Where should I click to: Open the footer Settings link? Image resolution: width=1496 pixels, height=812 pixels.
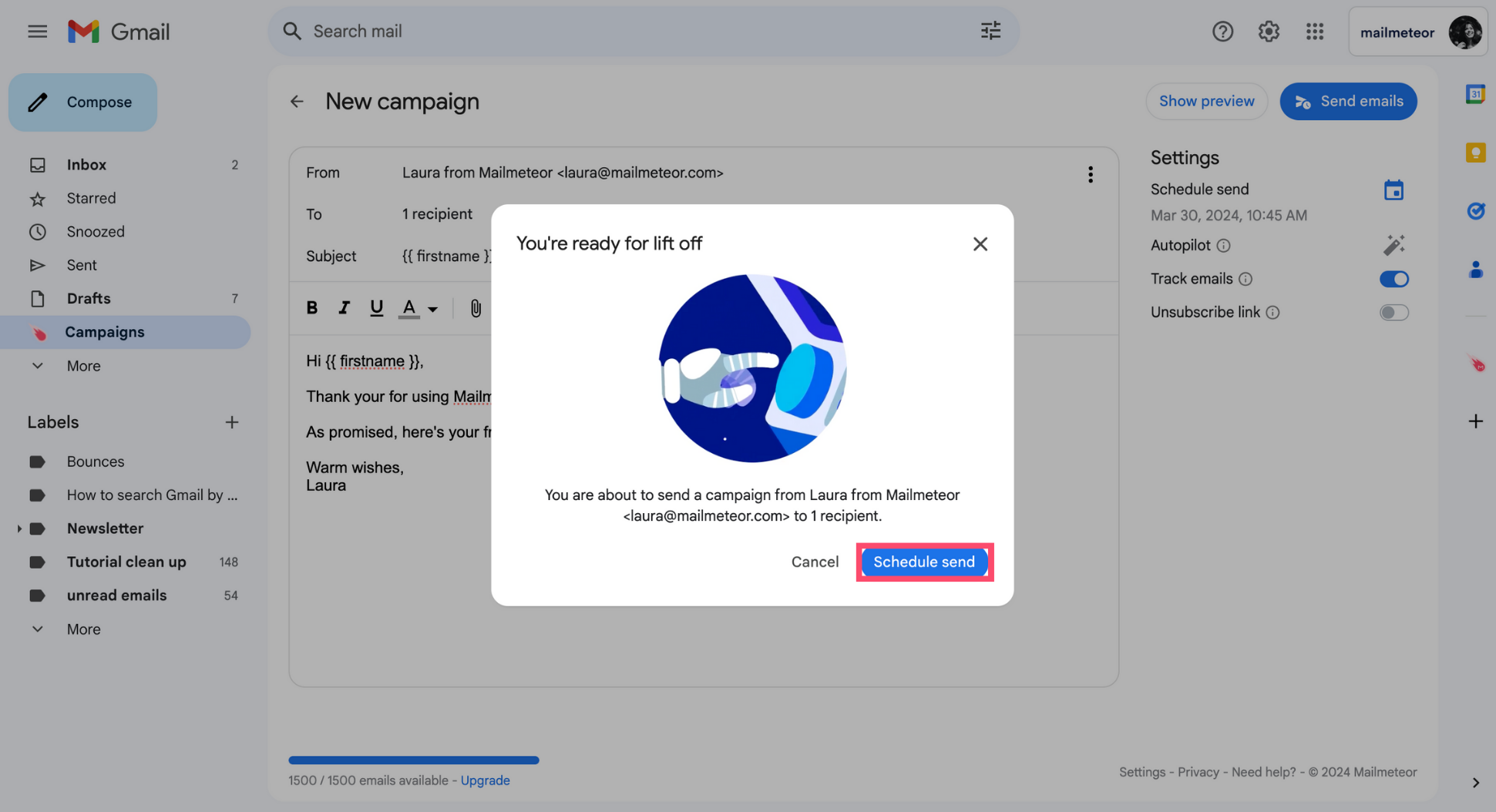point(1141,772)
